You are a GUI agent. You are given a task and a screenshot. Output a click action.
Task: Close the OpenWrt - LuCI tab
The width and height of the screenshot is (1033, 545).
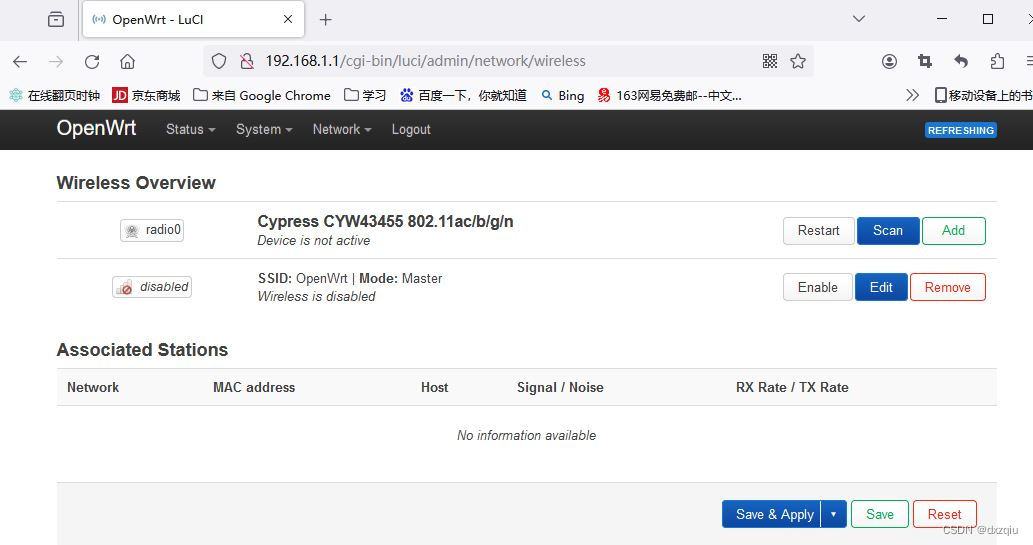coord(288,19)
